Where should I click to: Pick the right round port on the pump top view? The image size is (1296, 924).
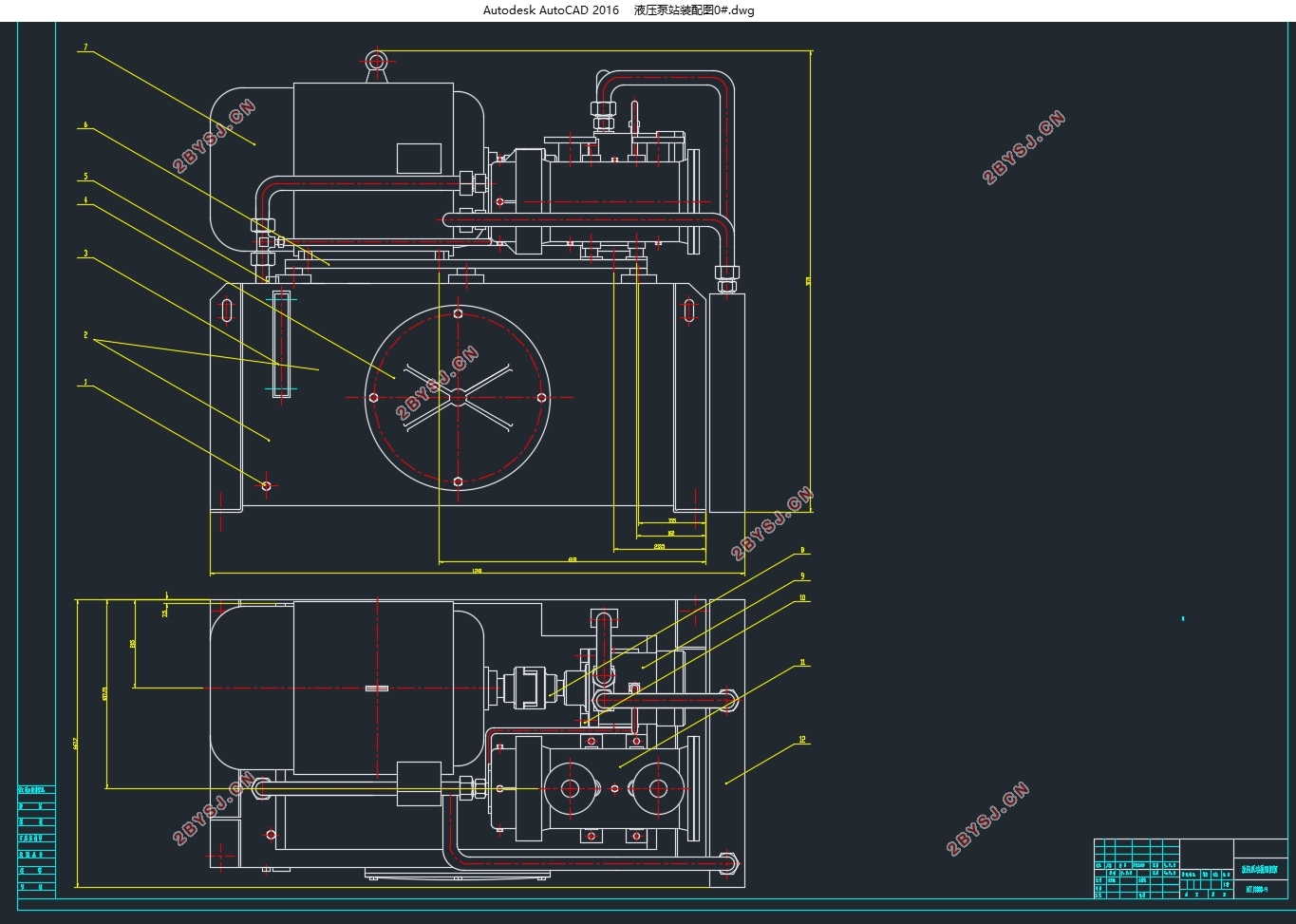[656, 788]
